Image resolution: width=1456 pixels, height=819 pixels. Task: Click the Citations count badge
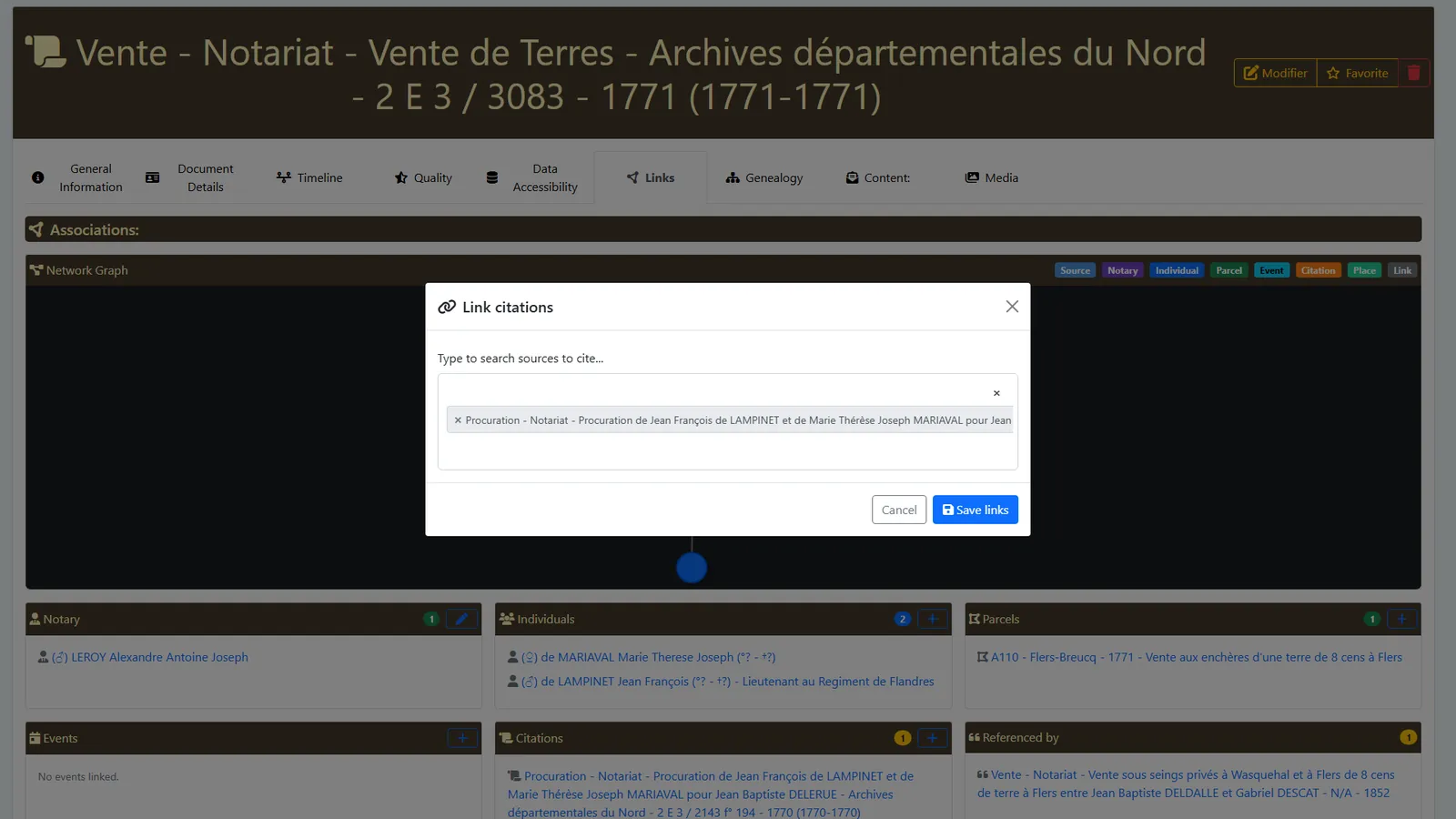tap(902, 738)
